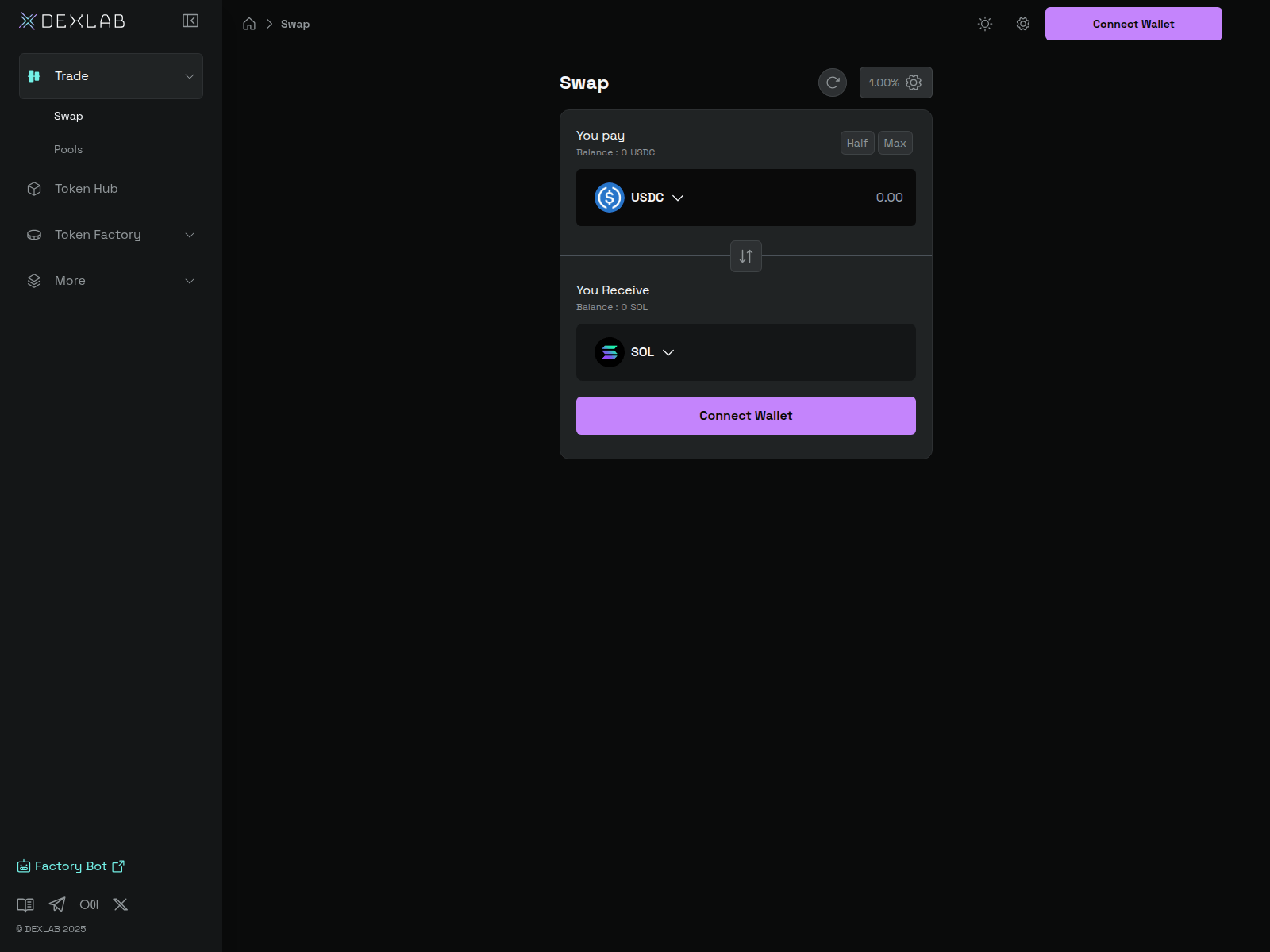Open More menu label
1270x952 pixels.
pyautogui.click(x=70, y=281)
